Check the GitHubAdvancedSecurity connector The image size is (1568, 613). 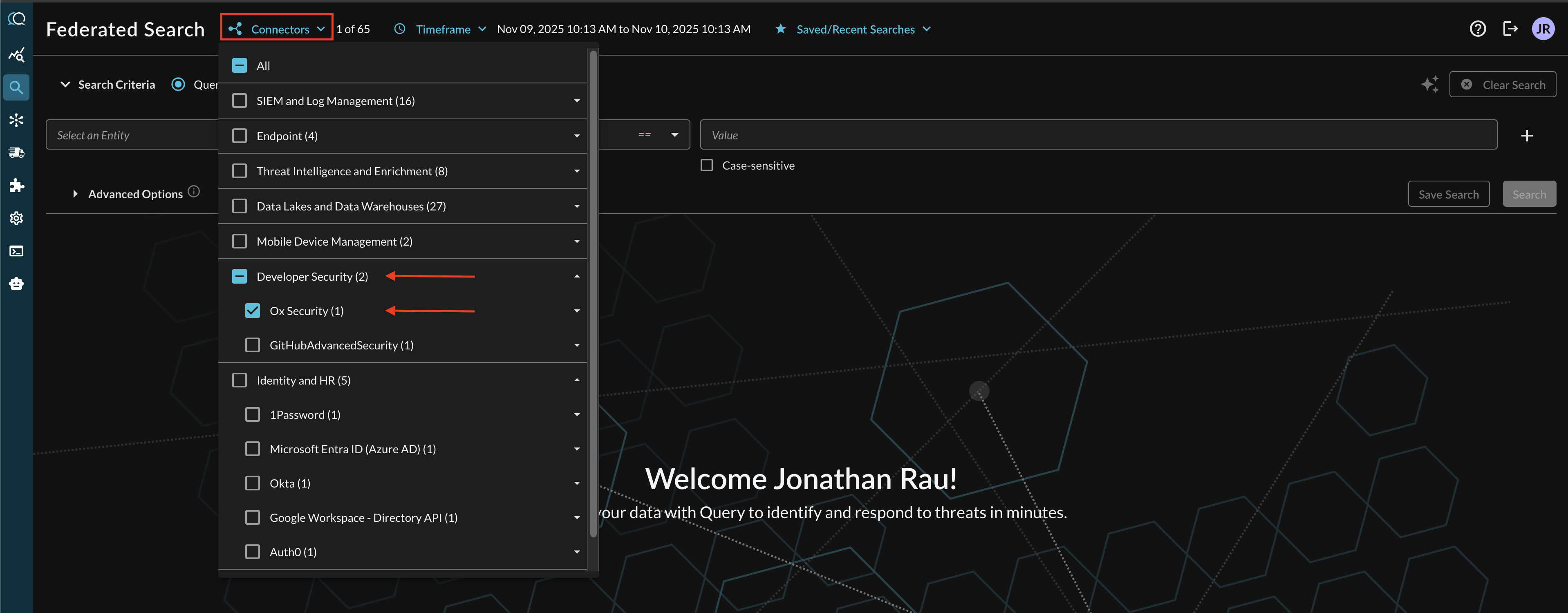[253, 345]
